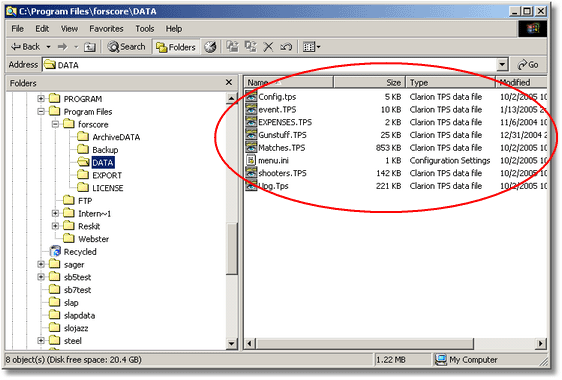Sort files by Name column header
Screen dimensions: 562x380
tap(289, 82)
